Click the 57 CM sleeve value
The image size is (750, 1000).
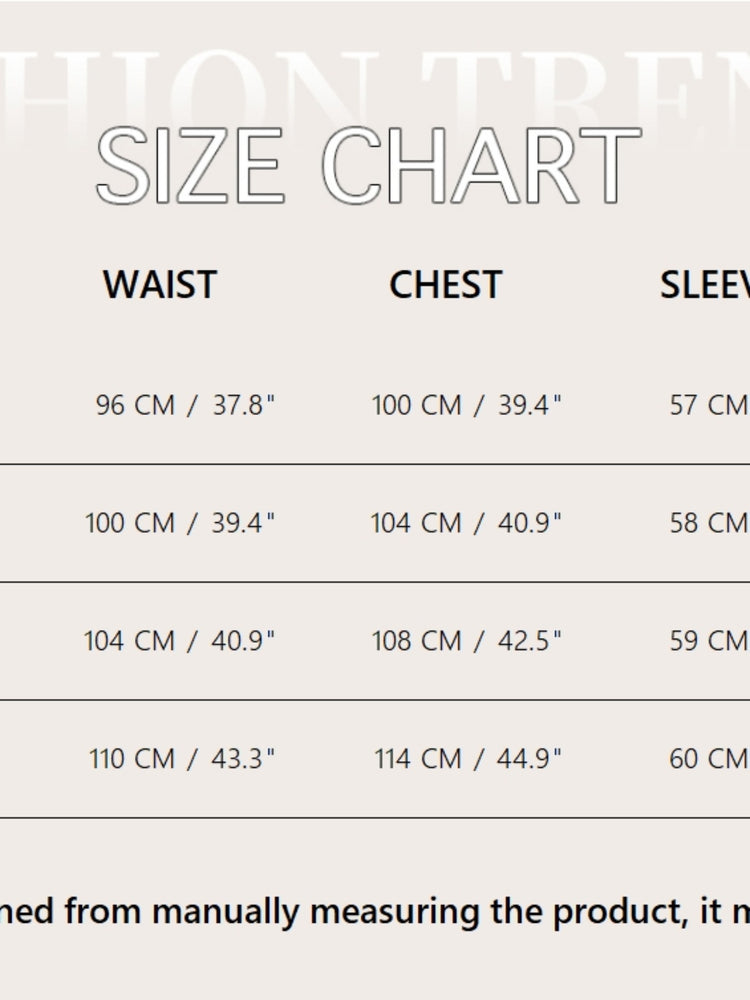click(x=708, y=406)
